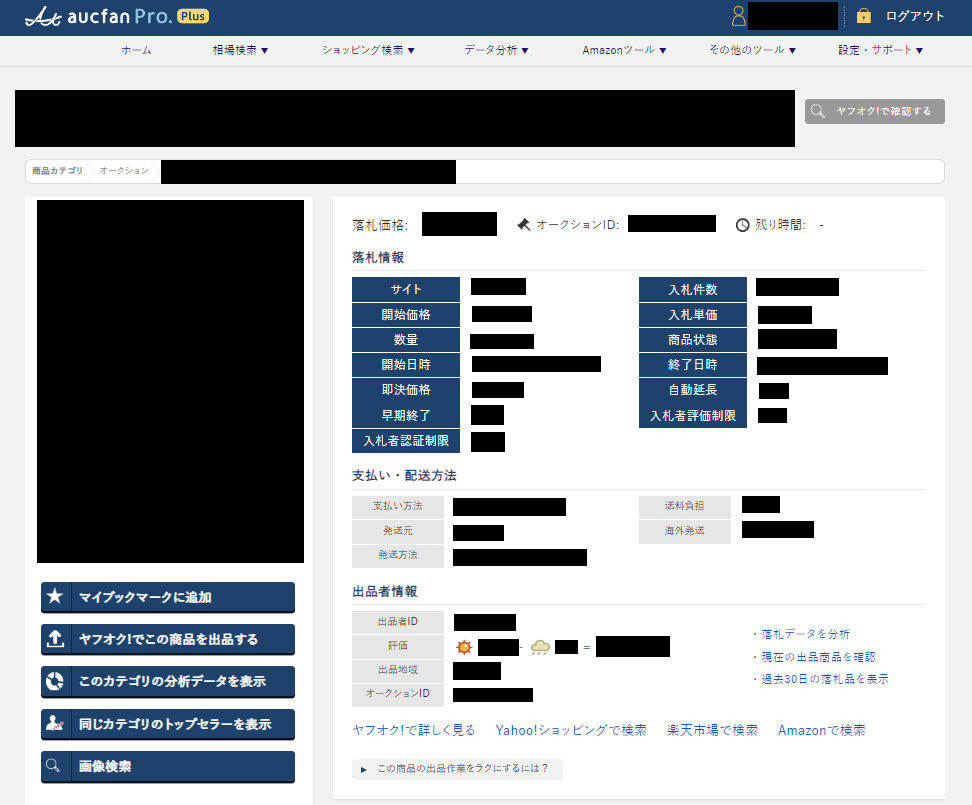Image resolution: width=972 pixels, height=805 pixels.
Task: Click このカテゴリの分析データを表示 button
Action: click(x=168, y=681)
